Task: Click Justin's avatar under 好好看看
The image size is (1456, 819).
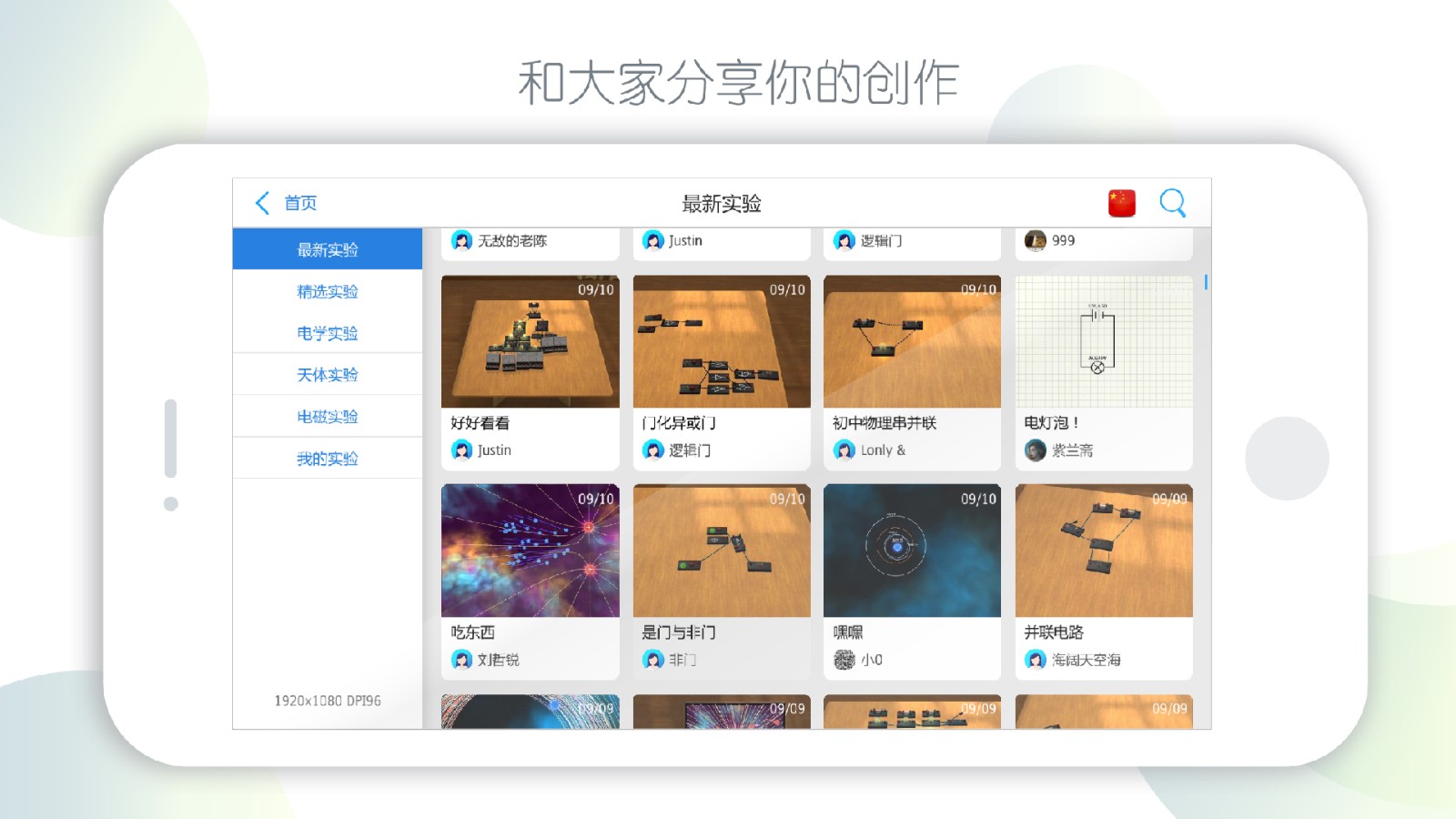Action: [x=460, y=450]
